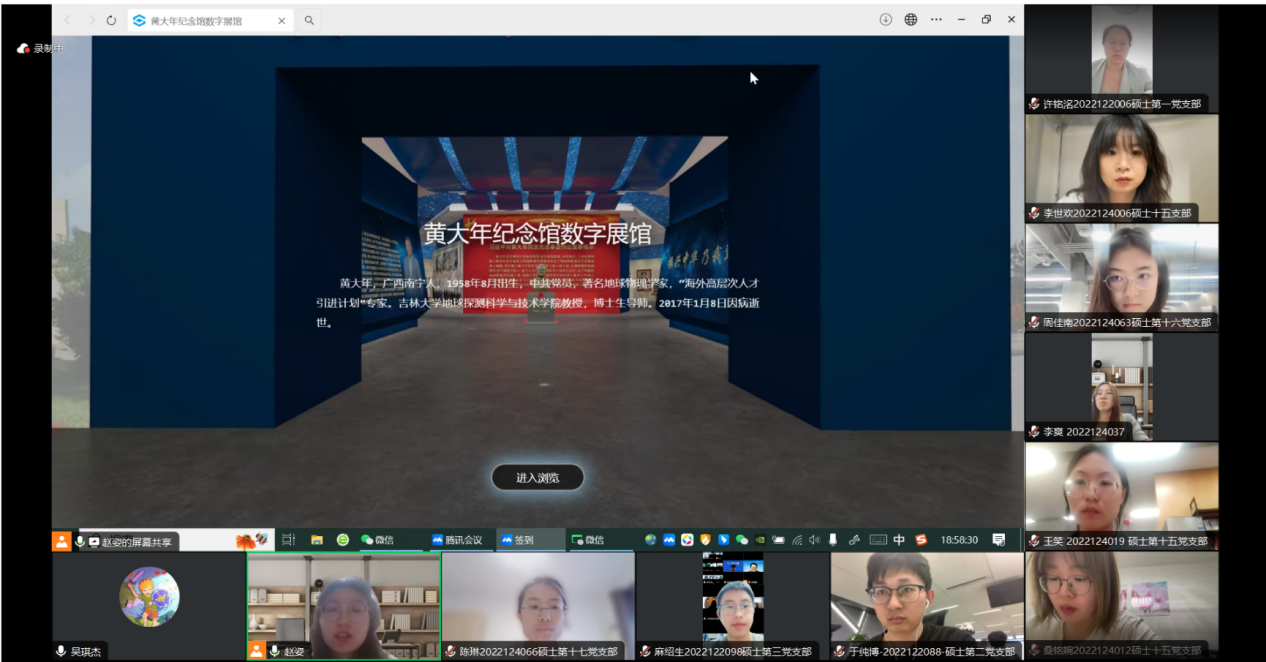Switch the 中 input language indicator

point(899,540)
